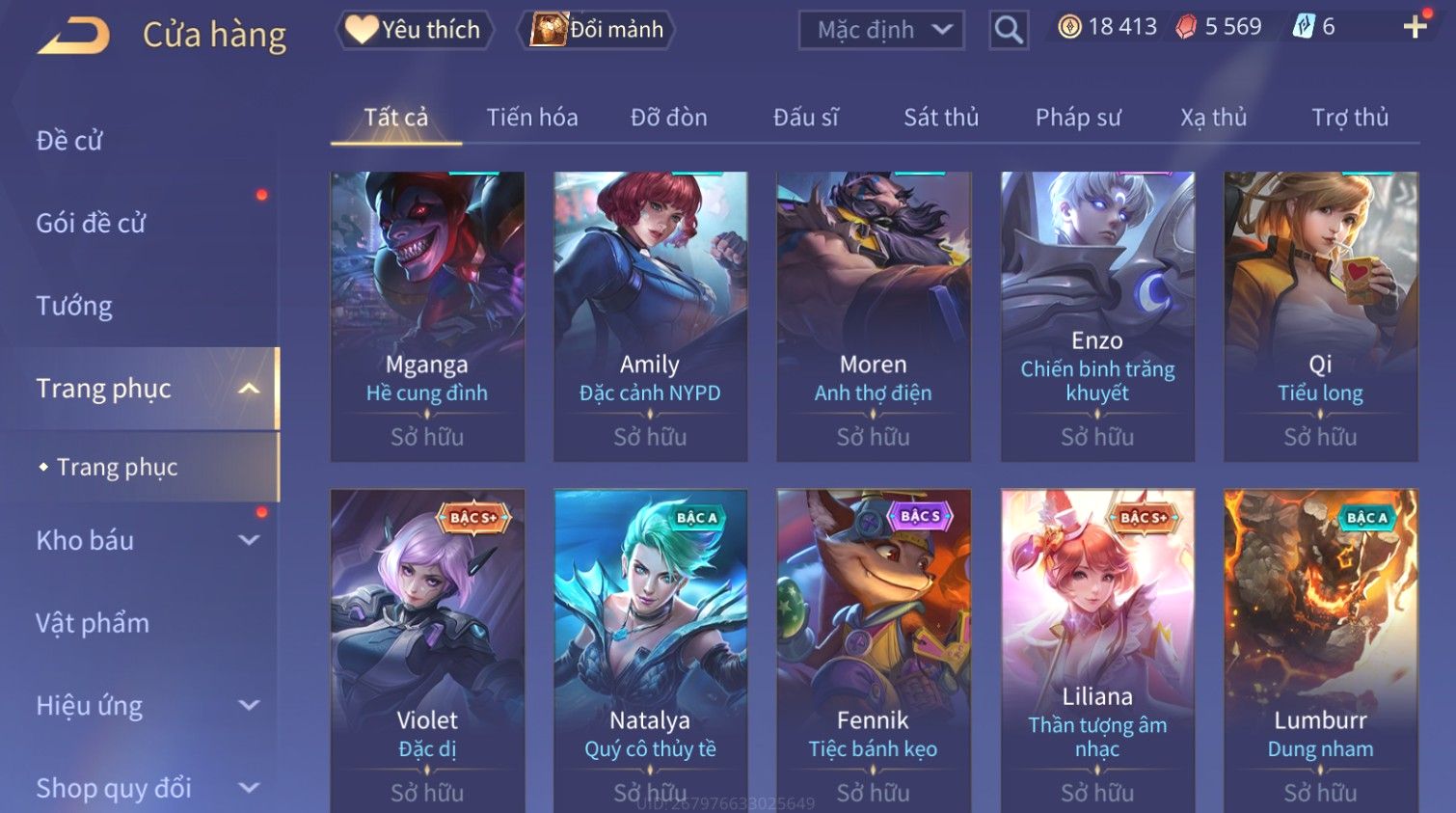
Task: Open Yêu thích heart favorites
Action: [414, 30]
